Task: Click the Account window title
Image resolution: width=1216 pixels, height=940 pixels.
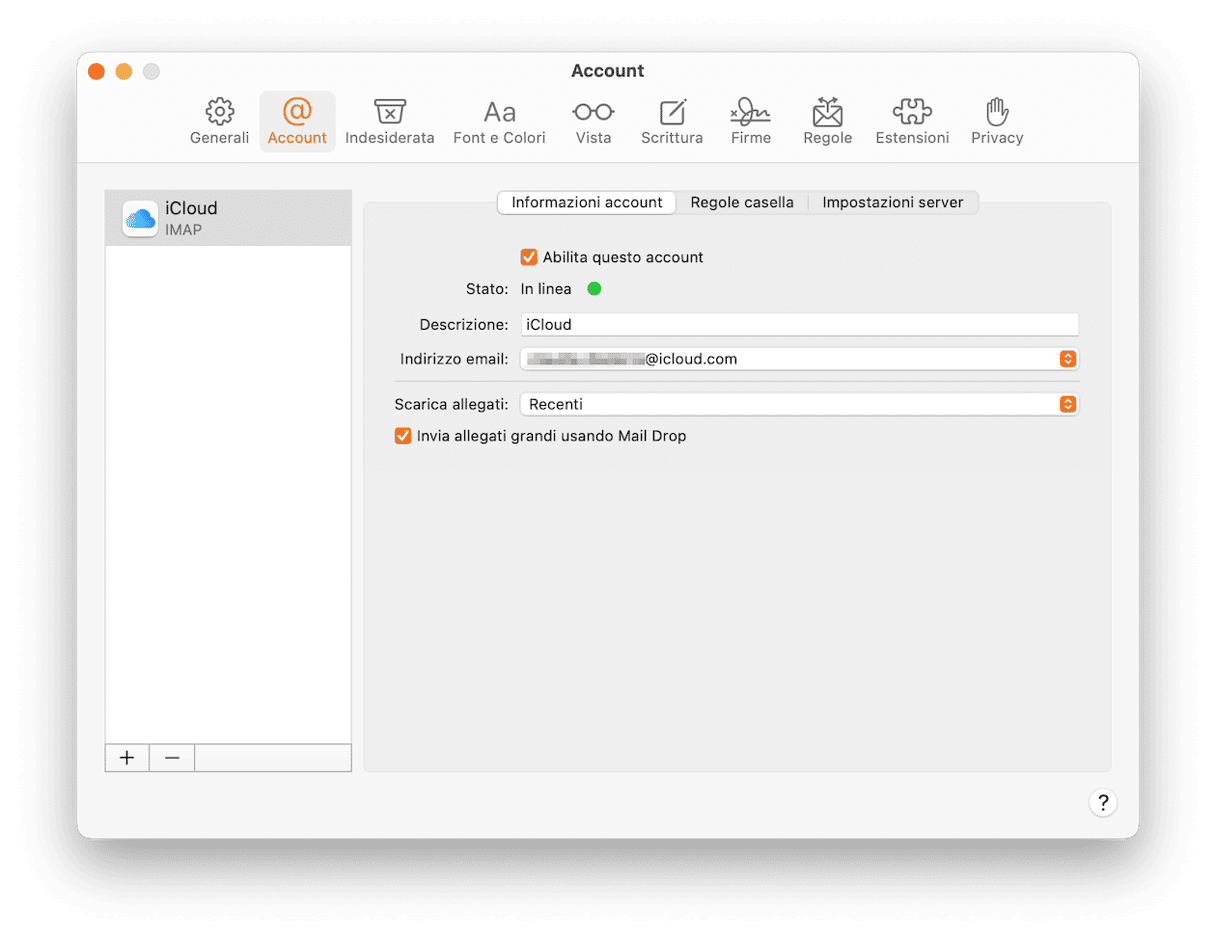Action: [608, 71]
